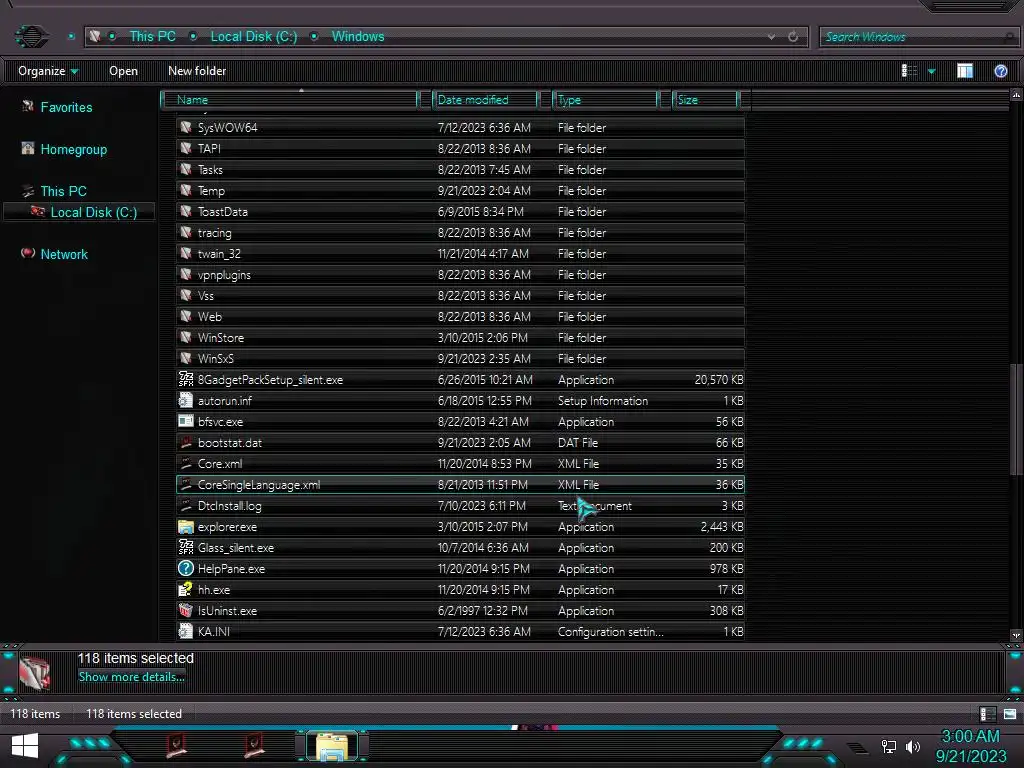Click the volume speaker tray icon
The image size is (1024, 768).
[x=912, y=746]
